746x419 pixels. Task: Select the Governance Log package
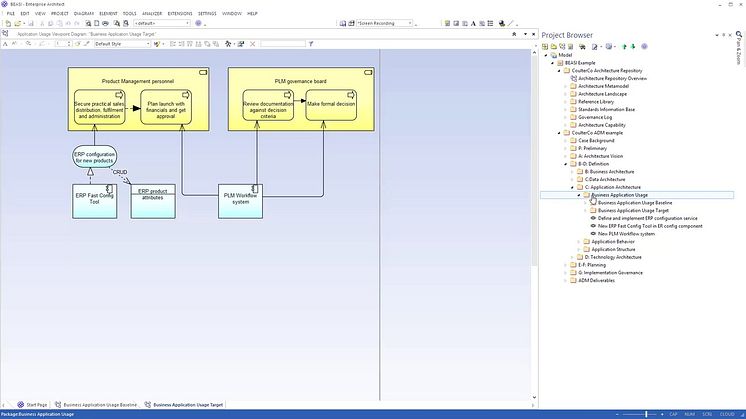pos(595,117)
